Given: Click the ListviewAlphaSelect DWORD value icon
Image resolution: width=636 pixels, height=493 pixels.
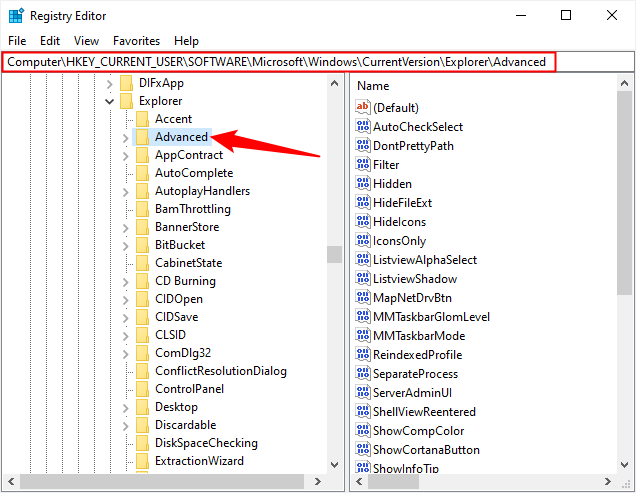Looking at the screenshot, I should click(363, 259).
